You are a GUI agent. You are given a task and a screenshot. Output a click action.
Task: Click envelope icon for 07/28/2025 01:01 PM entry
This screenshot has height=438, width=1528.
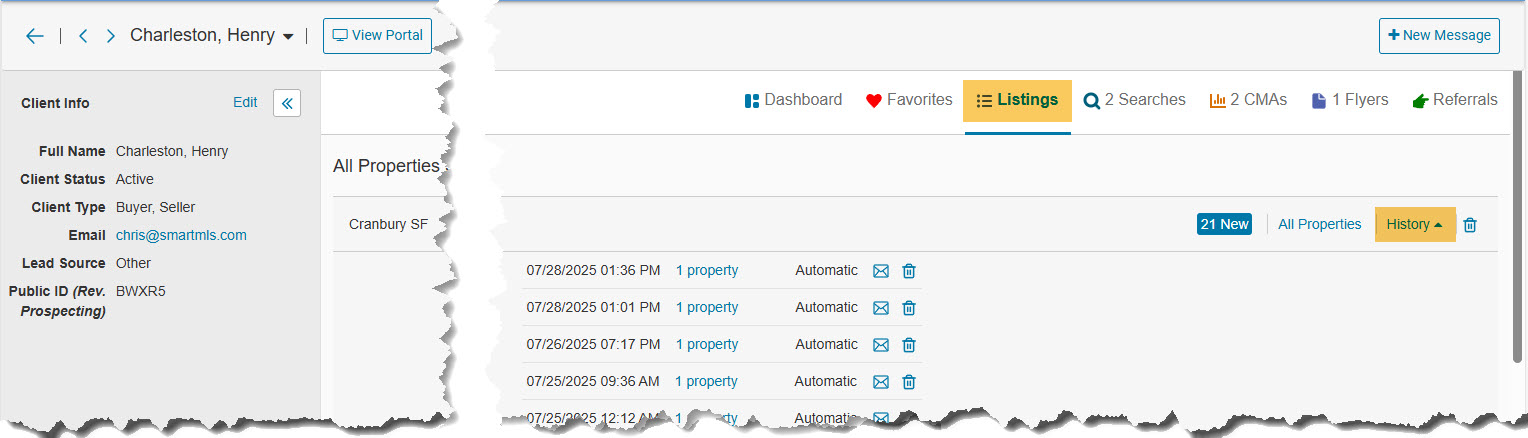tap(881, 308)
